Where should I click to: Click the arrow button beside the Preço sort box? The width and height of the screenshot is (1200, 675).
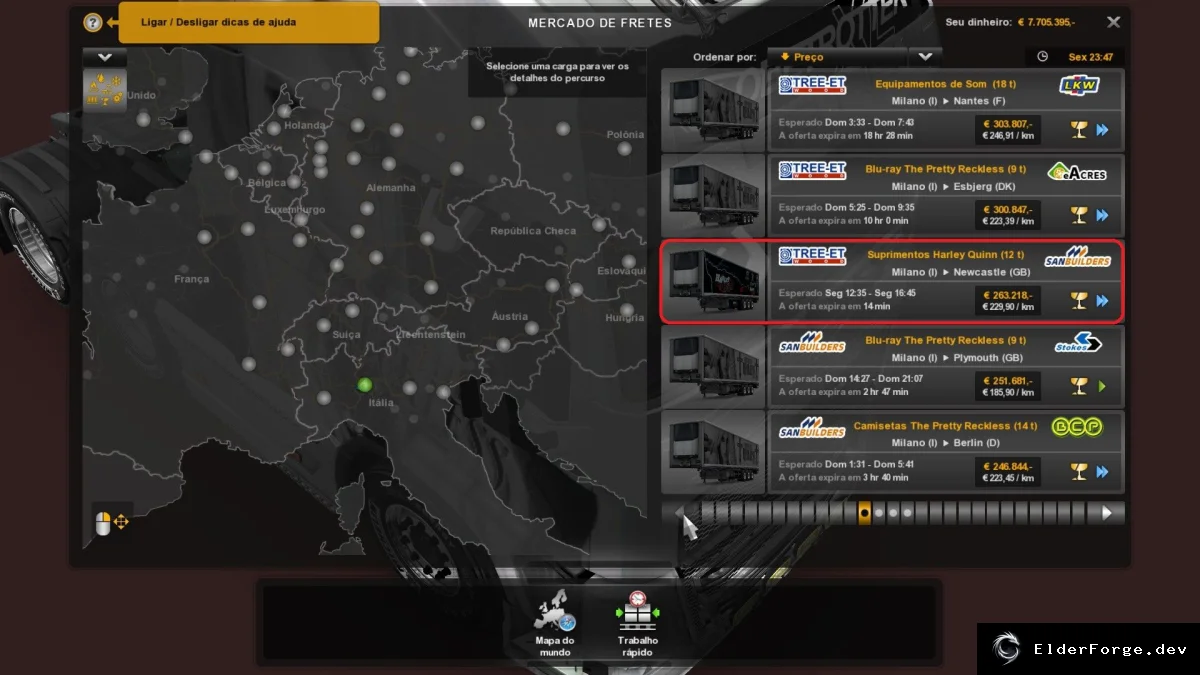click(925, 57)
